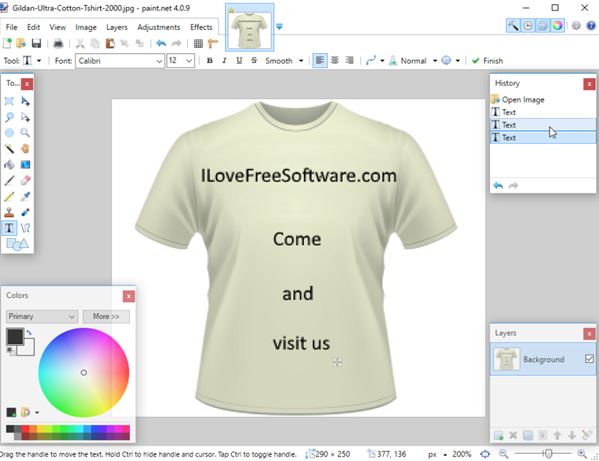Select the Rectangle Select tool

9,101
